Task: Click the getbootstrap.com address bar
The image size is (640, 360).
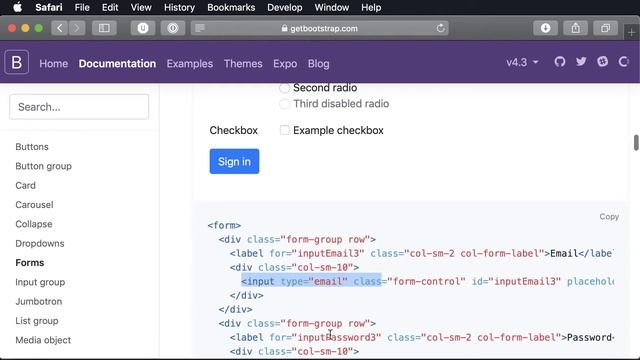Action: coord(320,28)
